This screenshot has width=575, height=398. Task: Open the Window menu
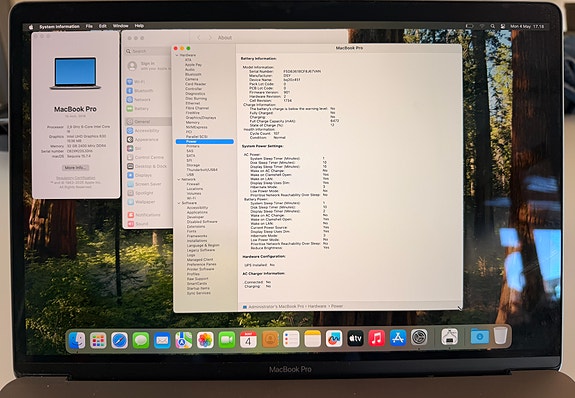[121, 26]
